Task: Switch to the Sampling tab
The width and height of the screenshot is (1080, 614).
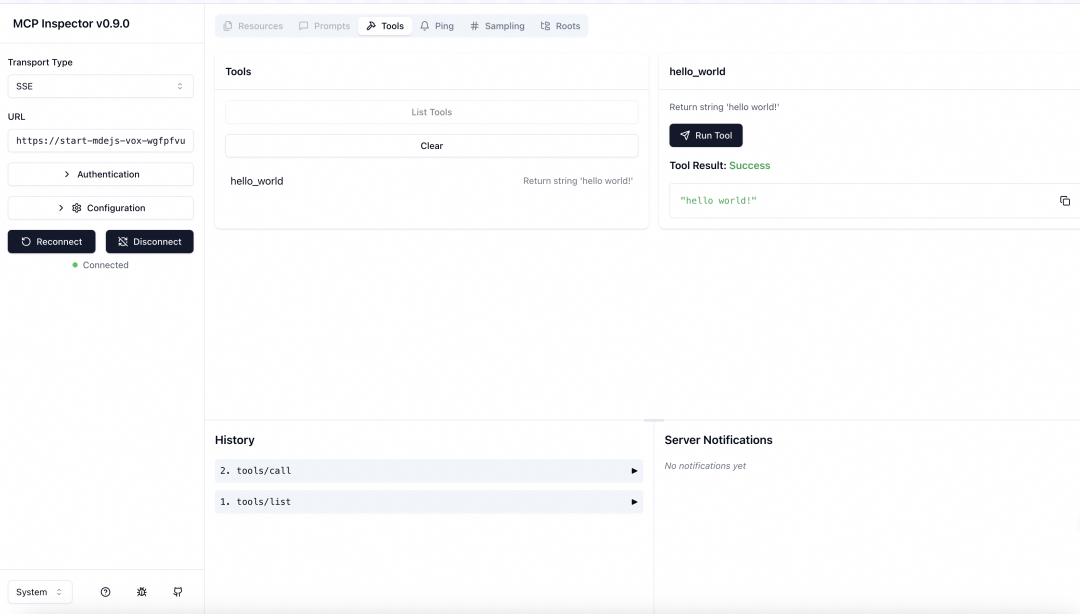Action: [x=497, y=26]
